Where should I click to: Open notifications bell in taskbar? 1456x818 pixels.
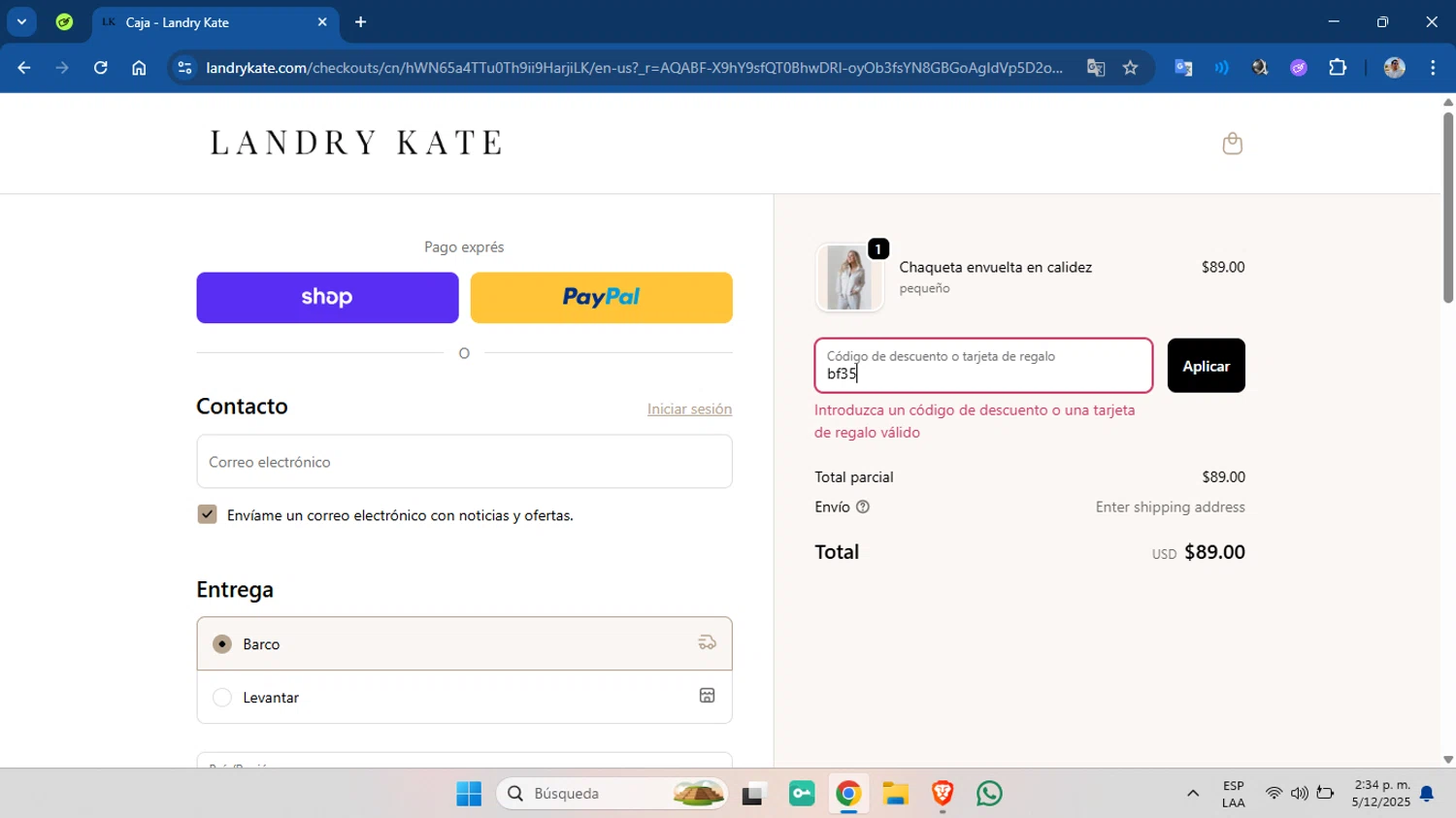1427,794
